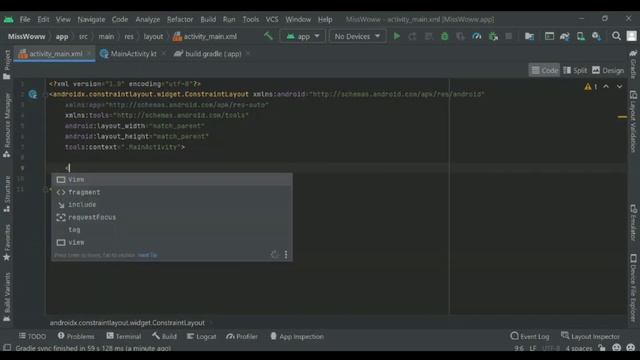
Task: Open the Terminal tool window
Action: [x=124, y=336]
